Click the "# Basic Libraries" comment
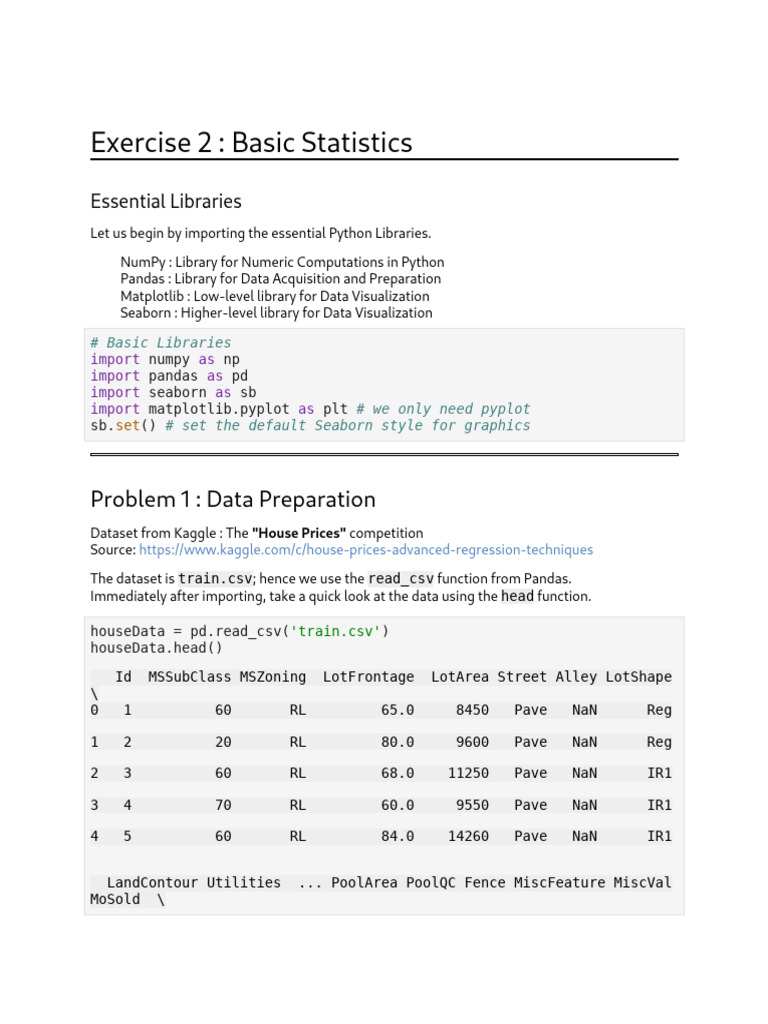This screenshot has height=1024, width=768. click(161, 343)
